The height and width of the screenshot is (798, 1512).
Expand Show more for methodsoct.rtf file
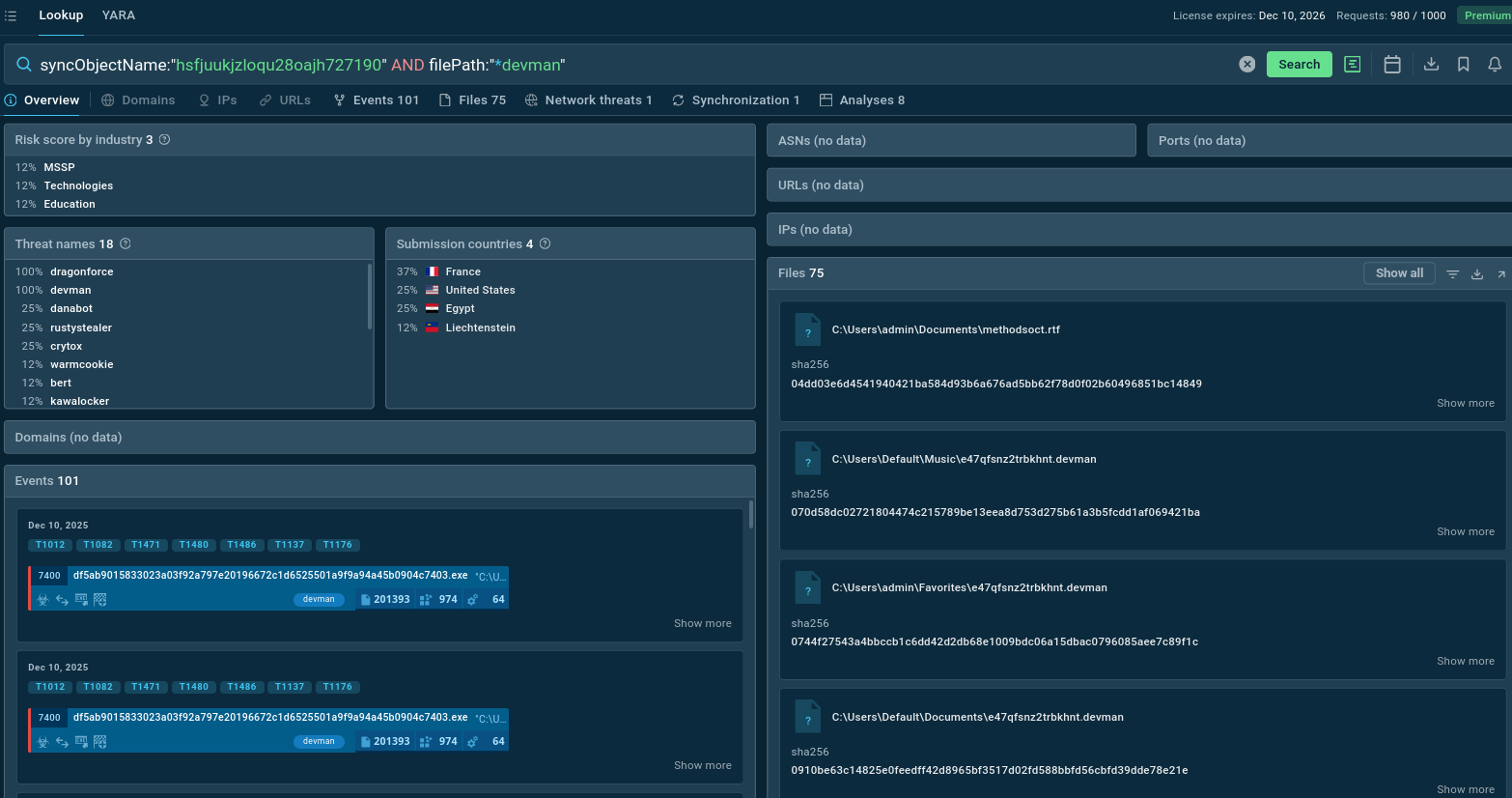coord(1465,403)
